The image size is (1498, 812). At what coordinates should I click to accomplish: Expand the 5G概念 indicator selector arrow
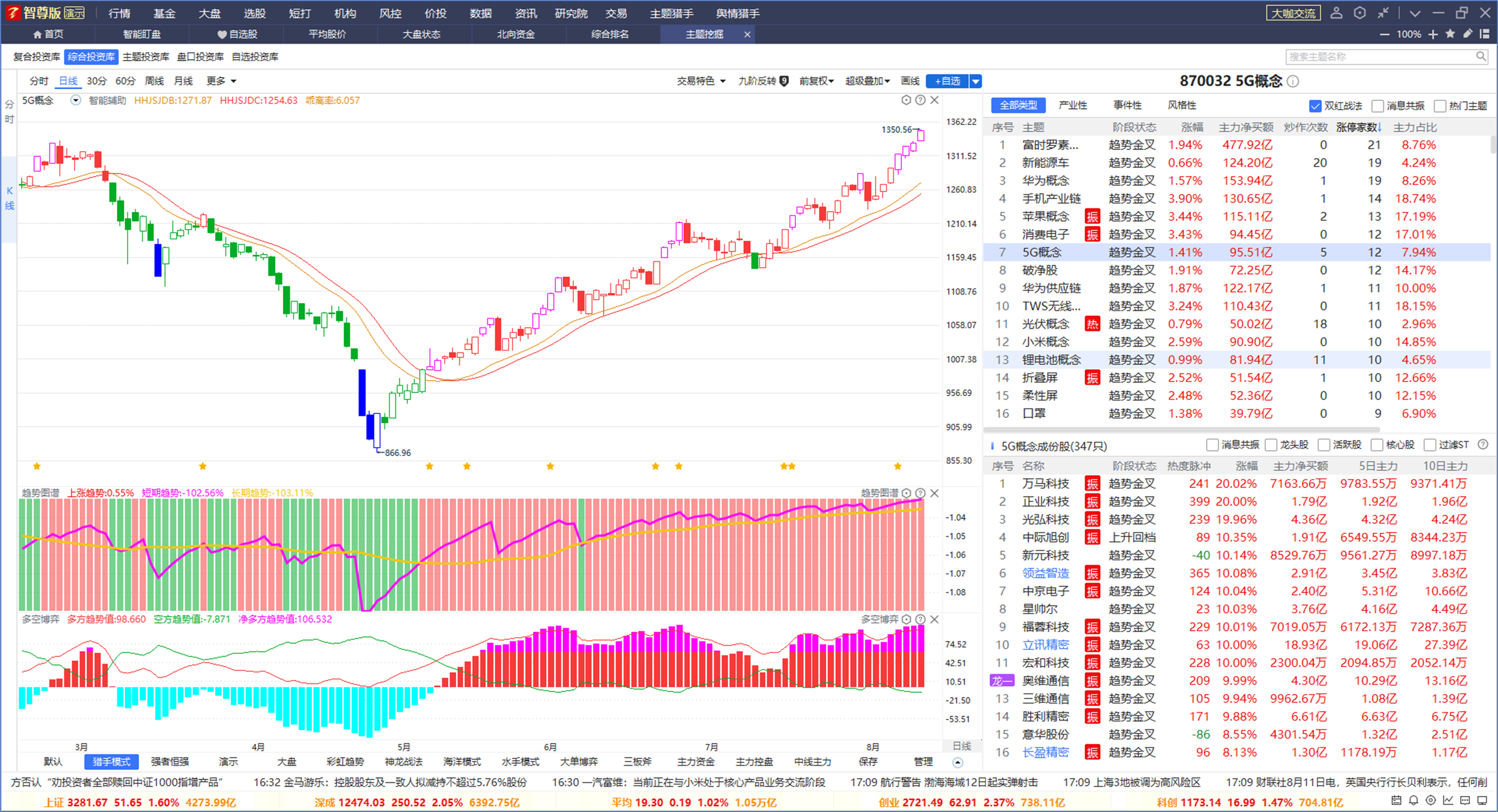point(76,100)
